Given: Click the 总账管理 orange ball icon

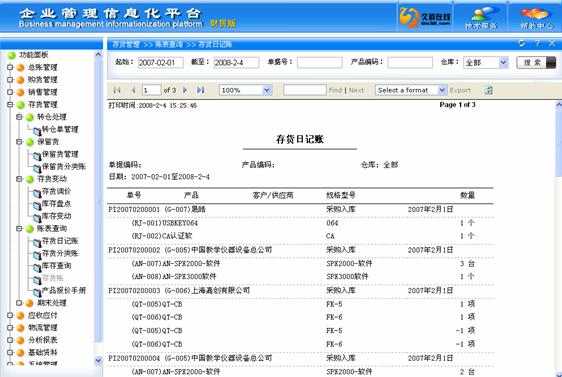Looking at the screenshot, I should pos(21,67).
